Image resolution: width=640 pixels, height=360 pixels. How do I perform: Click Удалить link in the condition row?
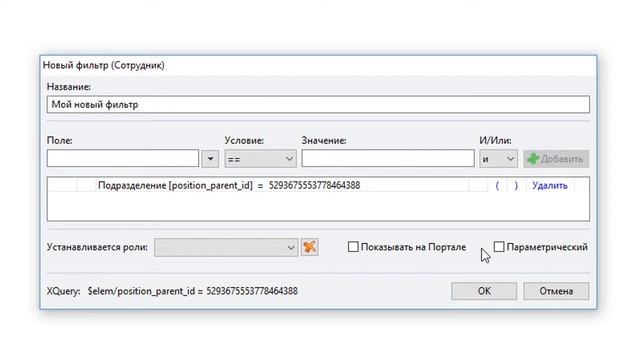[x=550, y=185]
